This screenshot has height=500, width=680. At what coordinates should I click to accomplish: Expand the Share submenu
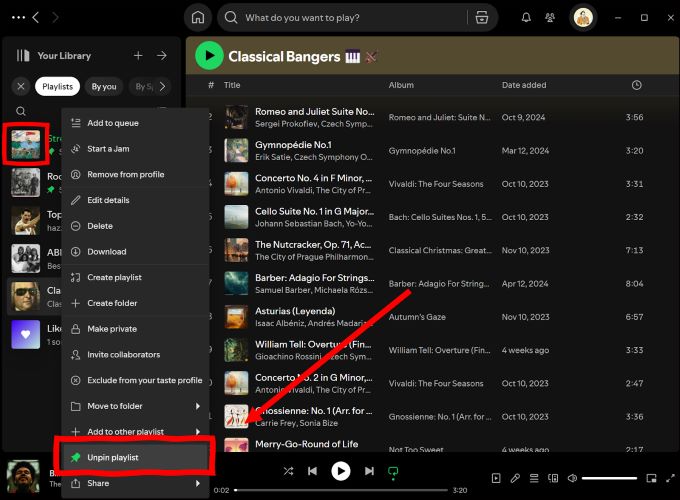(x=136, y=483)
